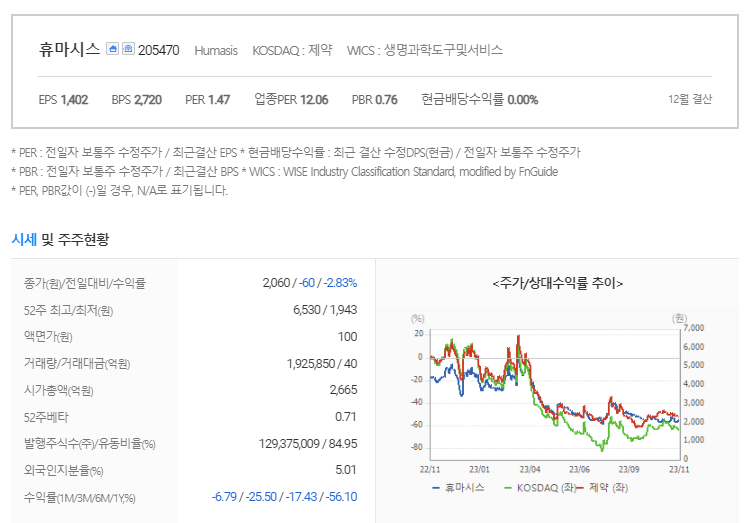Click the market cap value 2,665
The width and height of the screenshot is (750, 523).
(343, 390)
